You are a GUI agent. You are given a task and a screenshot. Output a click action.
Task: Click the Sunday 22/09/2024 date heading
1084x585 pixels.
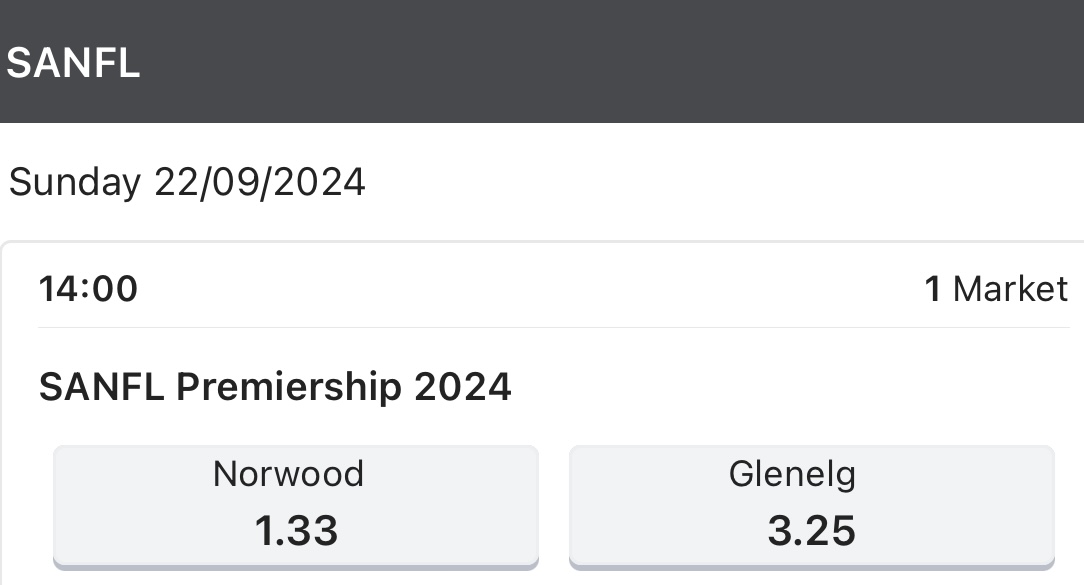[x=187, y=182]
